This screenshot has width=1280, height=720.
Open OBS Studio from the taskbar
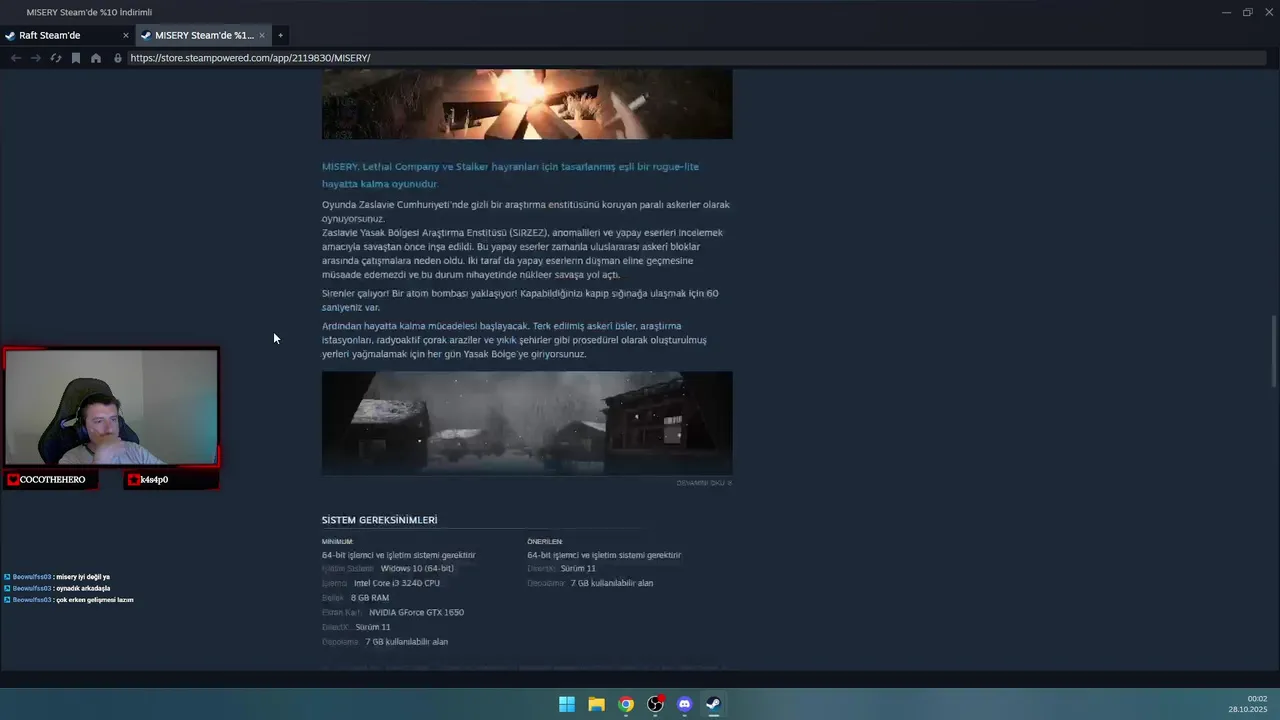655,704
